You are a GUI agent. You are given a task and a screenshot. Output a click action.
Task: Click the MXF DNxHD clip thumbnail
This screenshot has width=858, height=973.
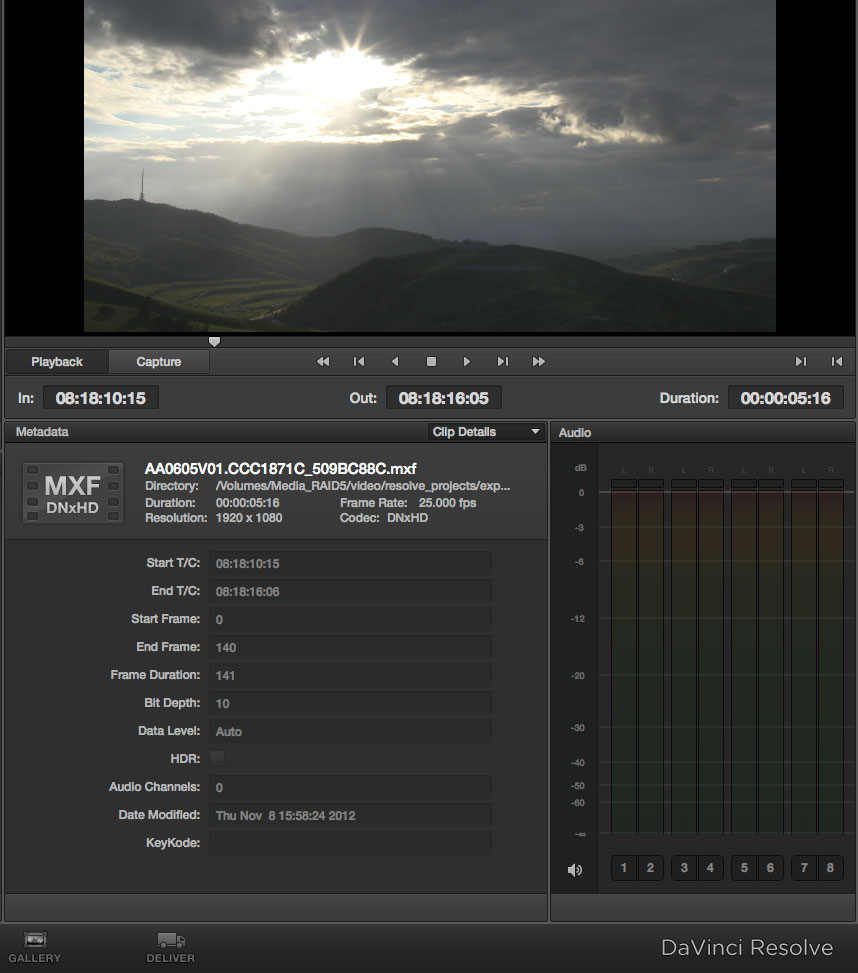pyautogui.click(x=73, y=493)
